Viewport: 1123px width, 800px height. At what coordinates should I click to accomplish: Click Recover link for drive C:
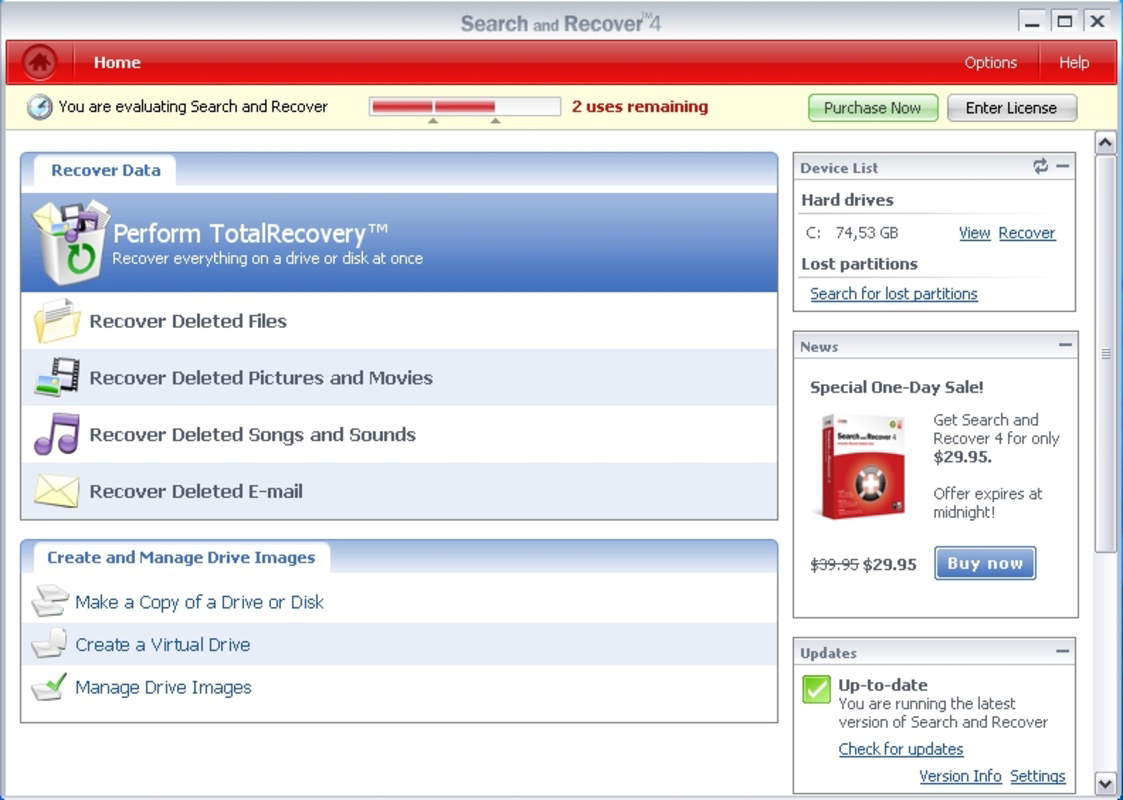[x=1026, y=233]
